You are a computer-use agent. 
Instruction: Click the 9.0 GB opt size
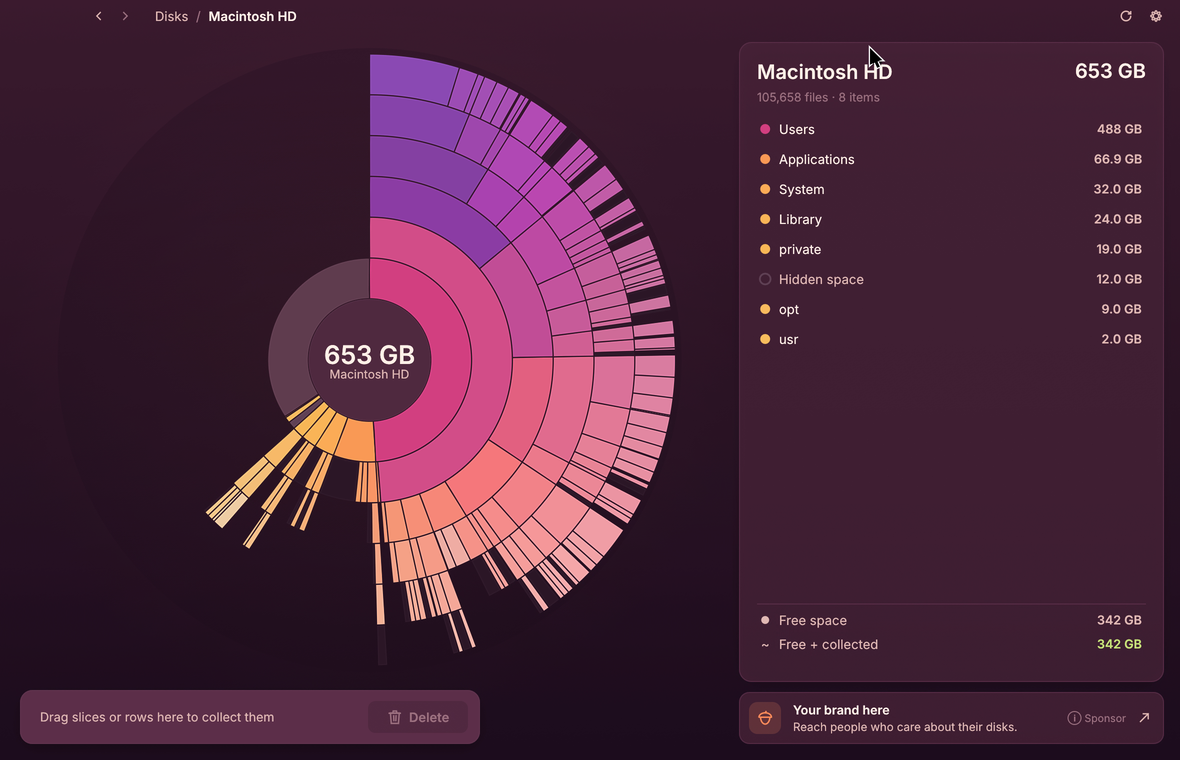(x=1121, y=309)
